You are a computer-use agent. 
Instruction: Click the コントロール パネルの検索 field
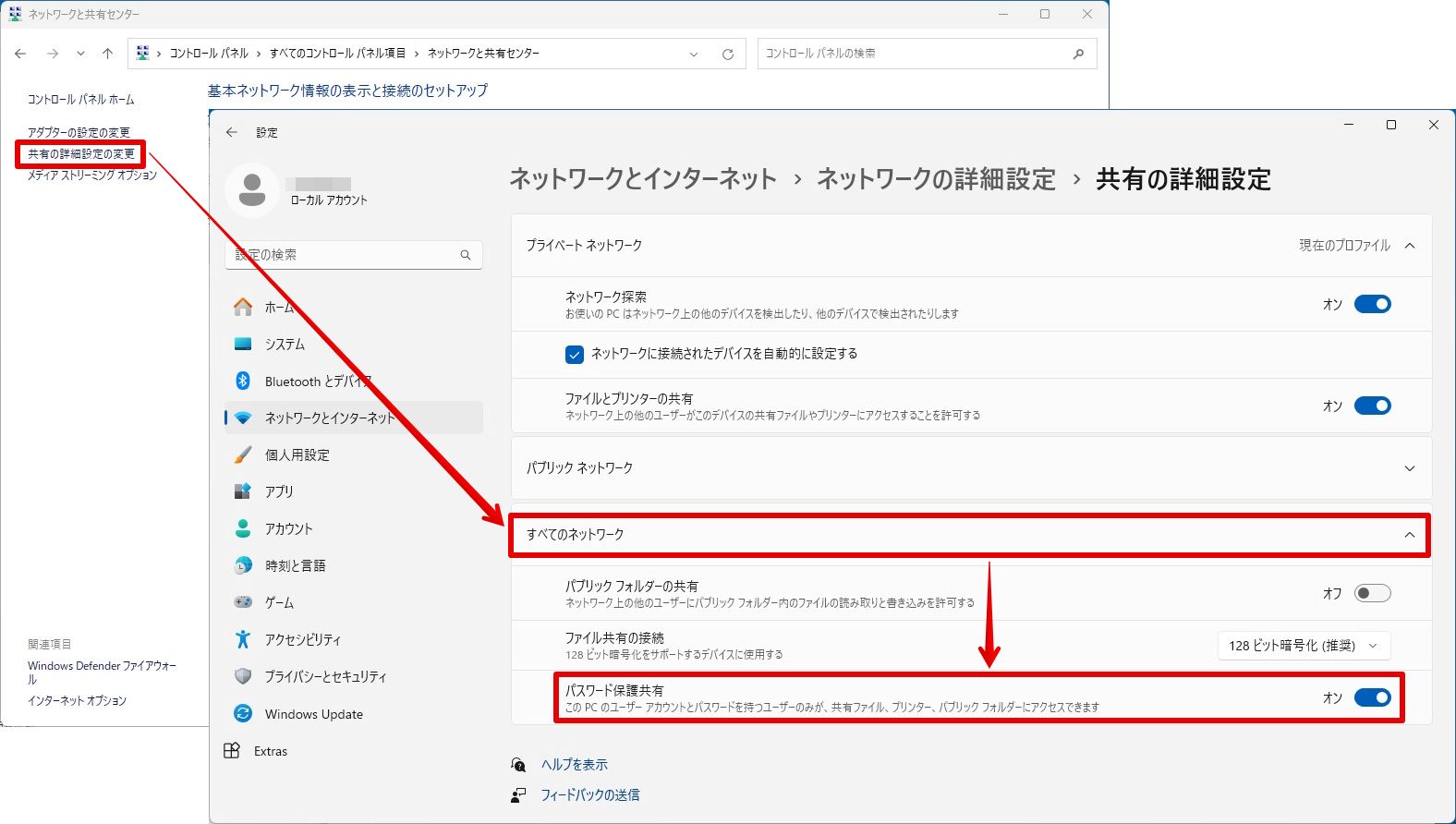(x=927, y=54)
